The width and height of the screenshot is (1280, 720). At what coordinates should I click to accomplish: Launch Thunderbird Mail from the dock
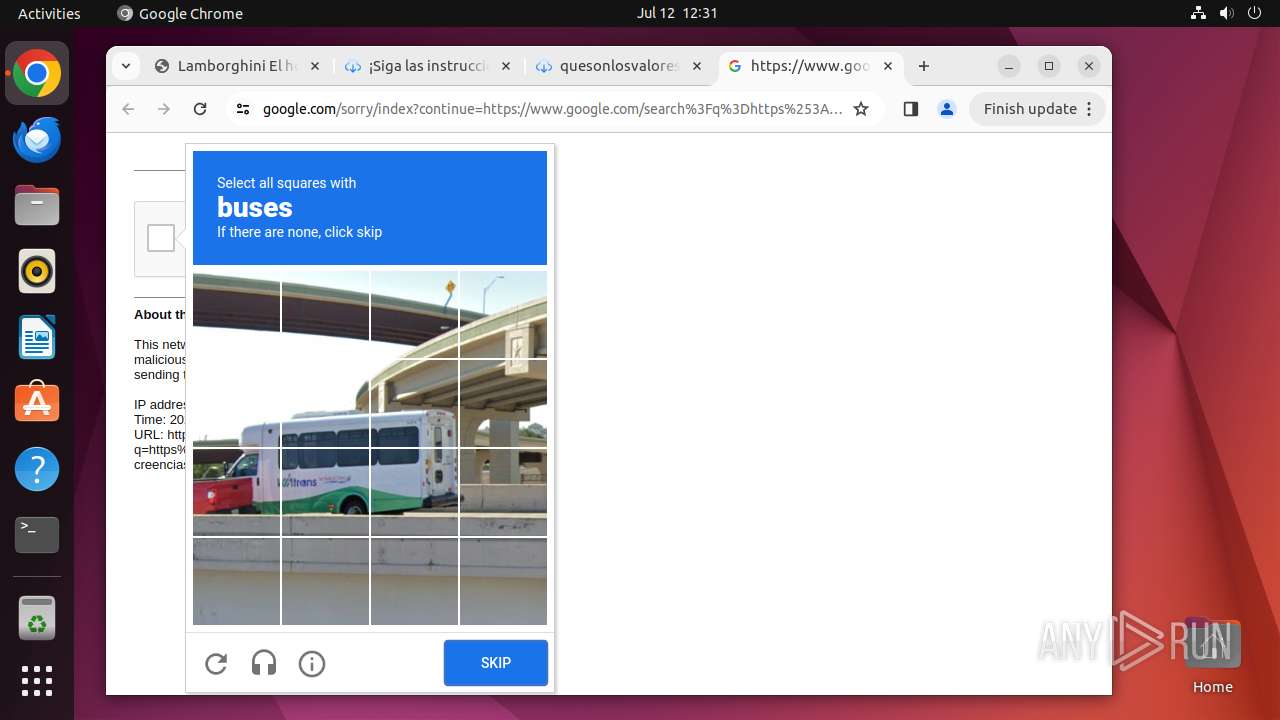[37, 140]
